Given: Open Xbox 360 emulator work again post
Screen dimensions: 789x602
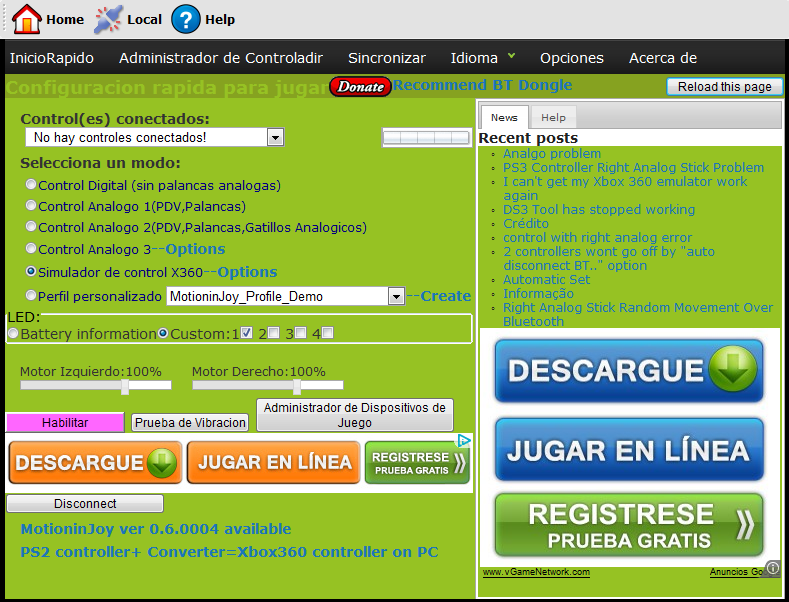Looking at the screenshot, I should point(625,188).
